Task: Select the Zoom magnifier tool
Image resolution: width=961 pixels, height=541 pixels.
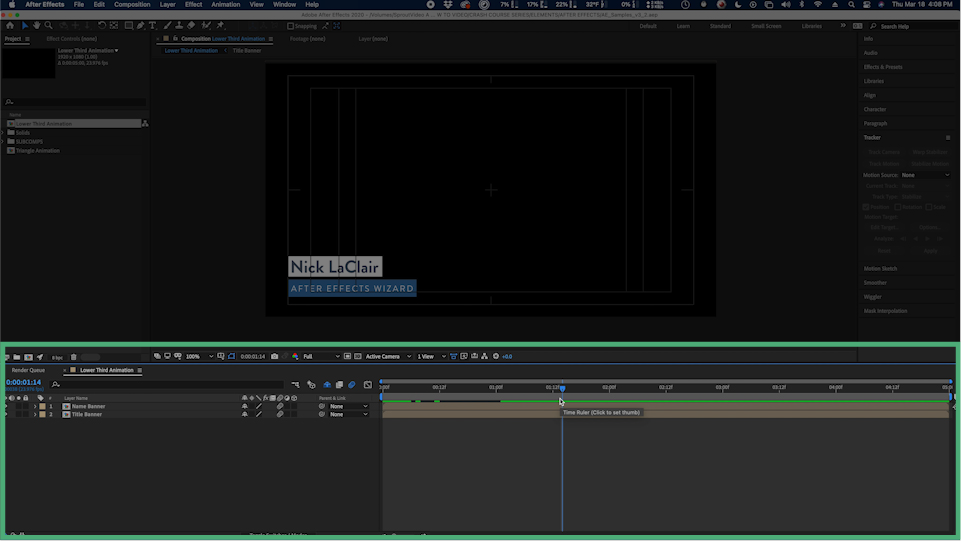Action: point(48,25)
